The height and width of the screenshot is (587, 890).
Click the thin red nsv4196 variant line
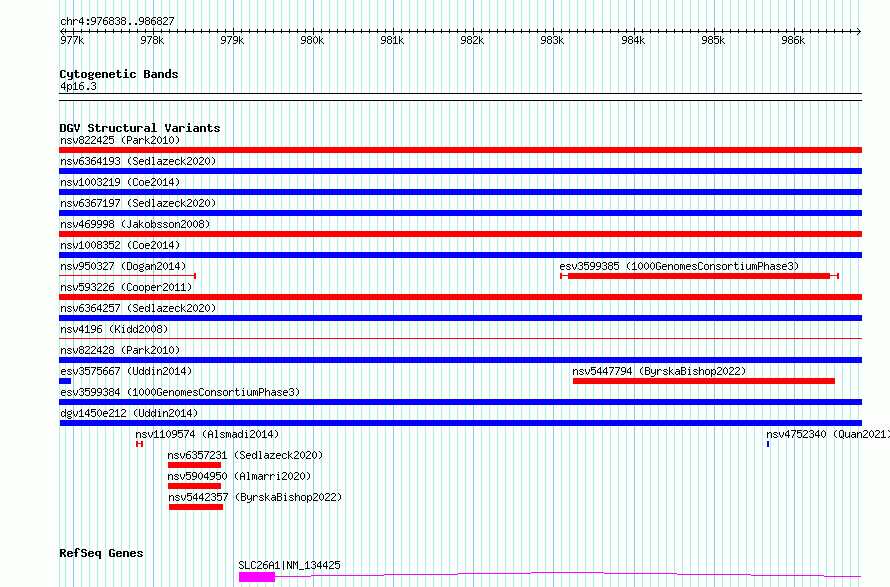(x=460, y=339)
